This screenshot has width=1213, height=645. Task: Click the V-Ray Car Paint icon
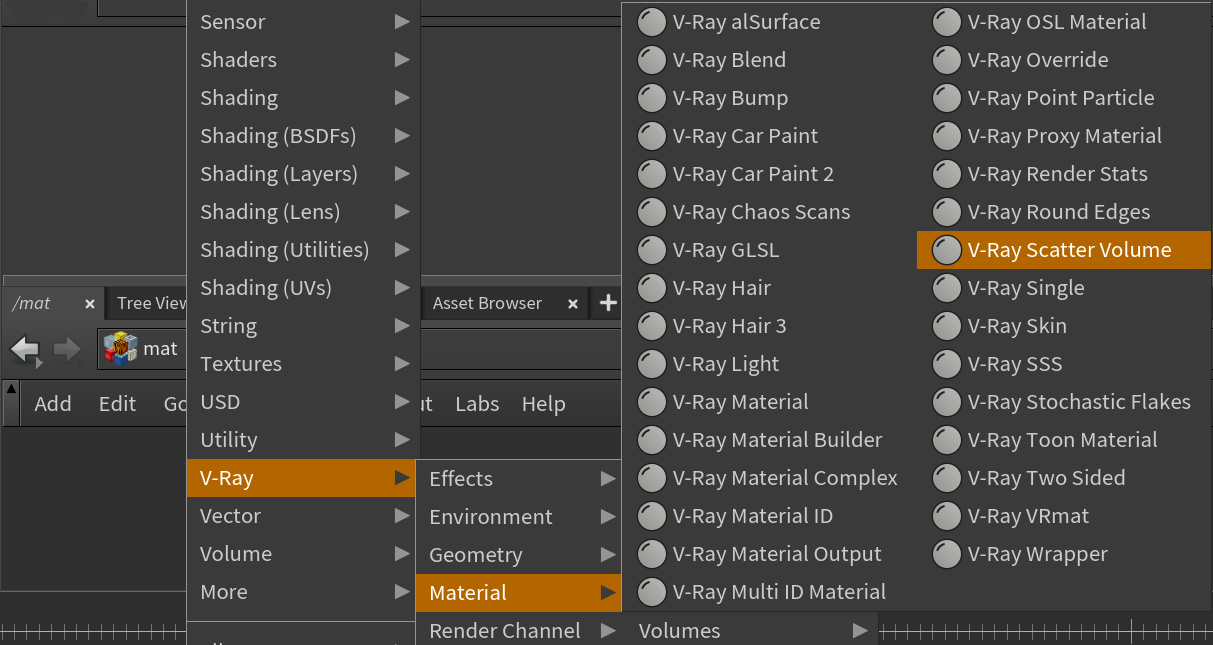(x=652, y=136)
